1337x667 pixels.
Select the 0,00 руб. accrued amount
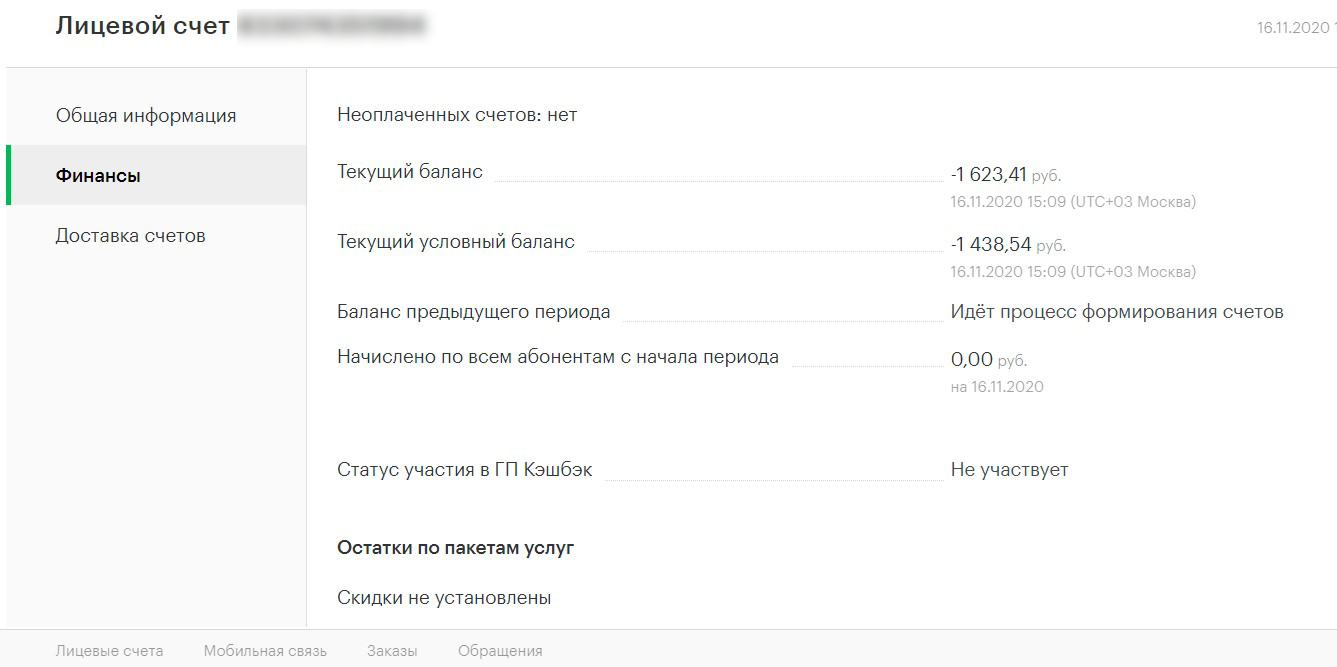click(x=989, y=360)
